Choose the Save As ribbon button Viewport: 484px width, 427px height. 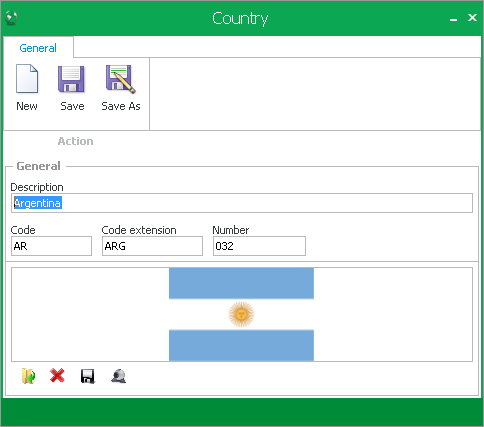[121, 88]
